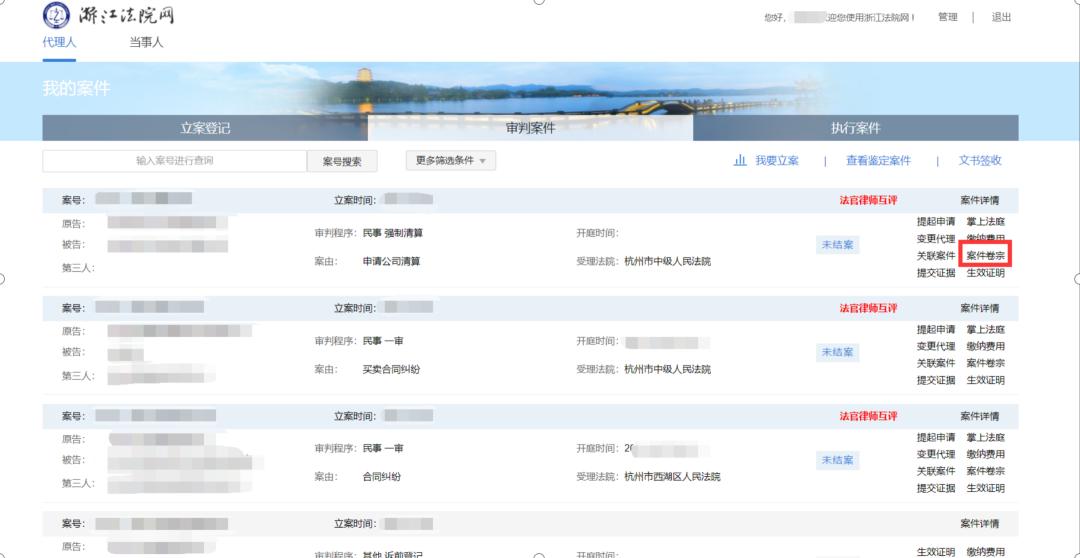The image size is (1080, 558).
Task: Click the 未结案 badge of 西湖区 合同纠纷 case
Action: click(837, 459)
